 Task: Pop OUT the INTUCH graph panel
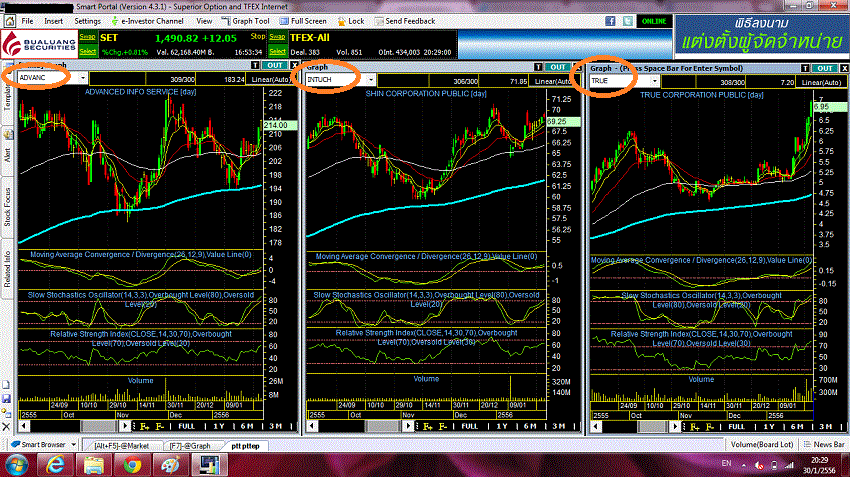click(x=558, y=67)
